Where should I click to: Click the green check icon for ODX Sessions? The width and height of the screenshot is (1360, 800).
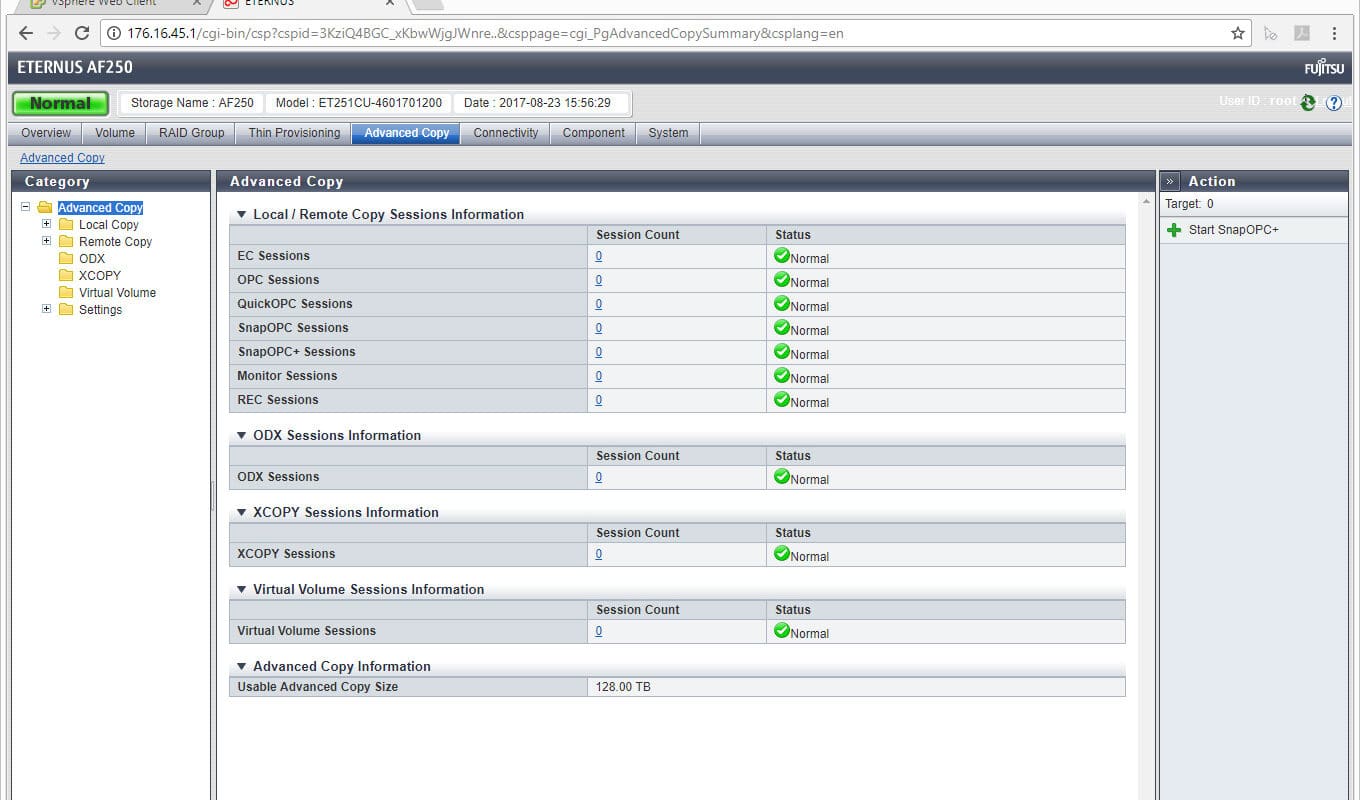coord(782,476)
